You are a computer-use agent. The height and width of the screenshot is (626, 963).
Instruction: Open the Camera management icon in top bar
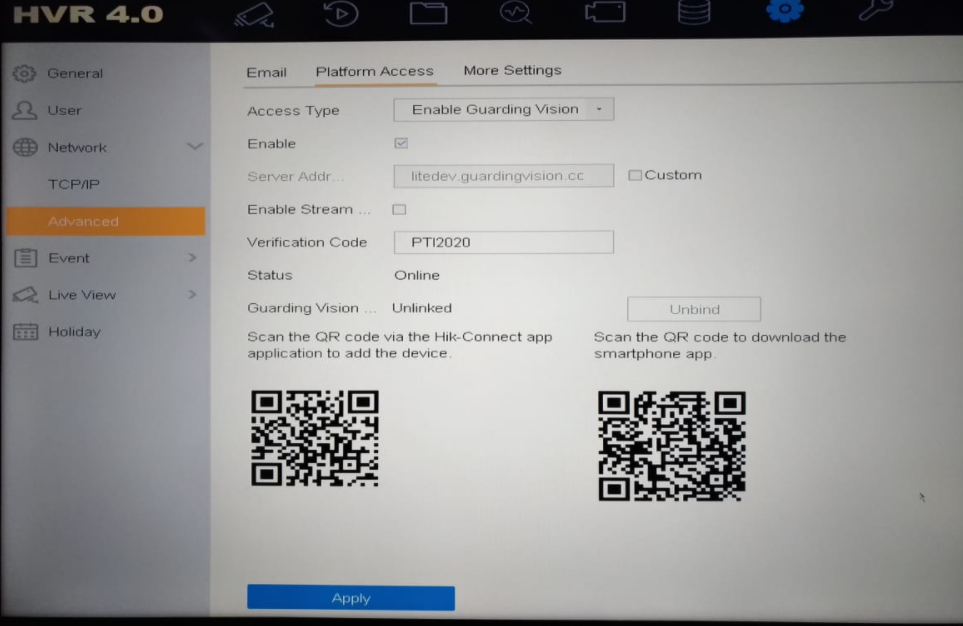605,13
